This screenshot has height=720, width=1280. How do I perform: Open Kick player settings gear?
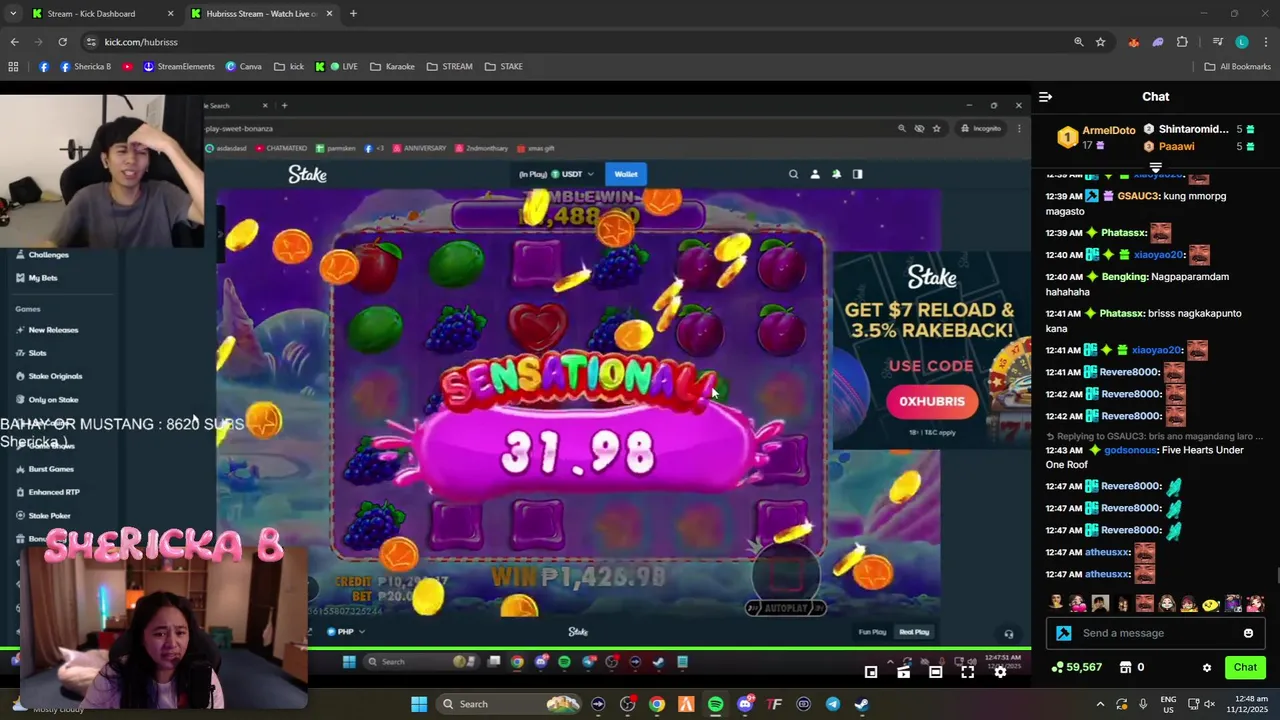999,672
